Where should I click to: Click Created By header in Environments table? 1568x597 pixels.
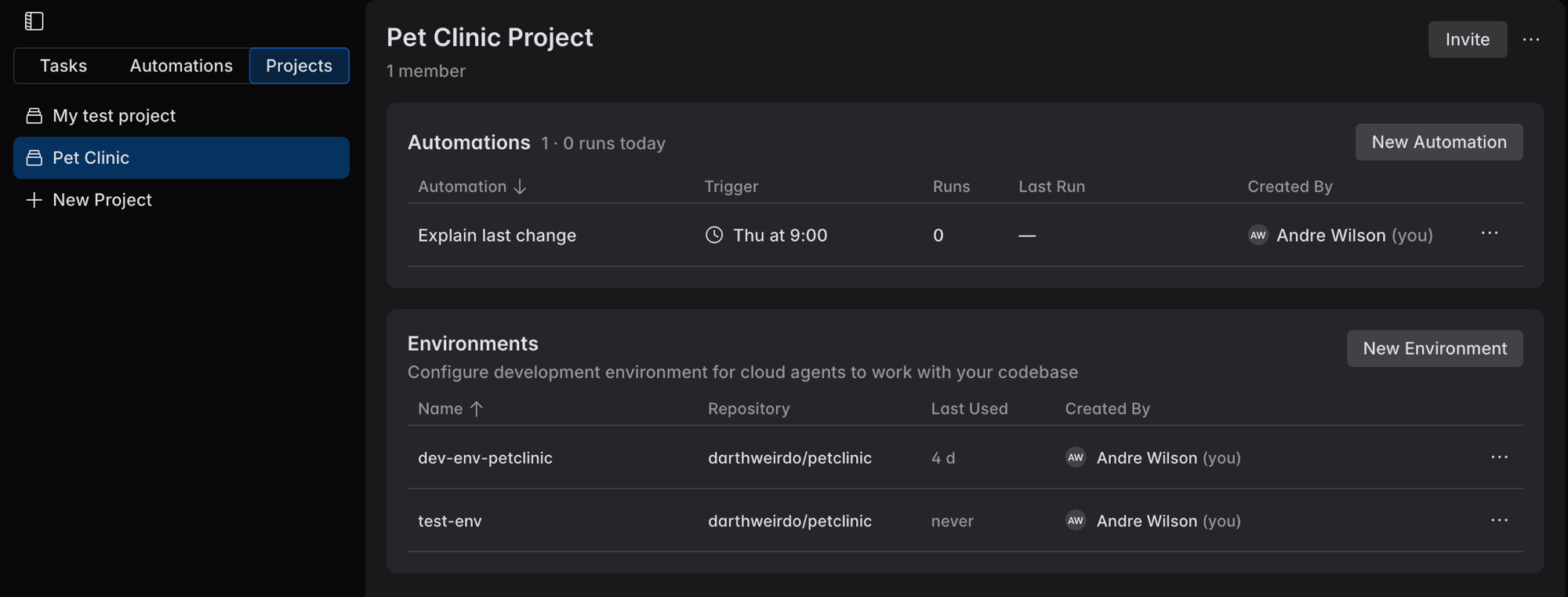pos(1107,409)
